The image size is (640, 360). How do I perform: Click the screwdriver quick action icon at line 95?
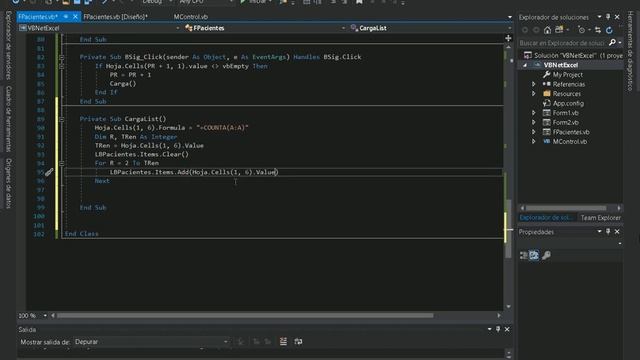coord(49,172)
